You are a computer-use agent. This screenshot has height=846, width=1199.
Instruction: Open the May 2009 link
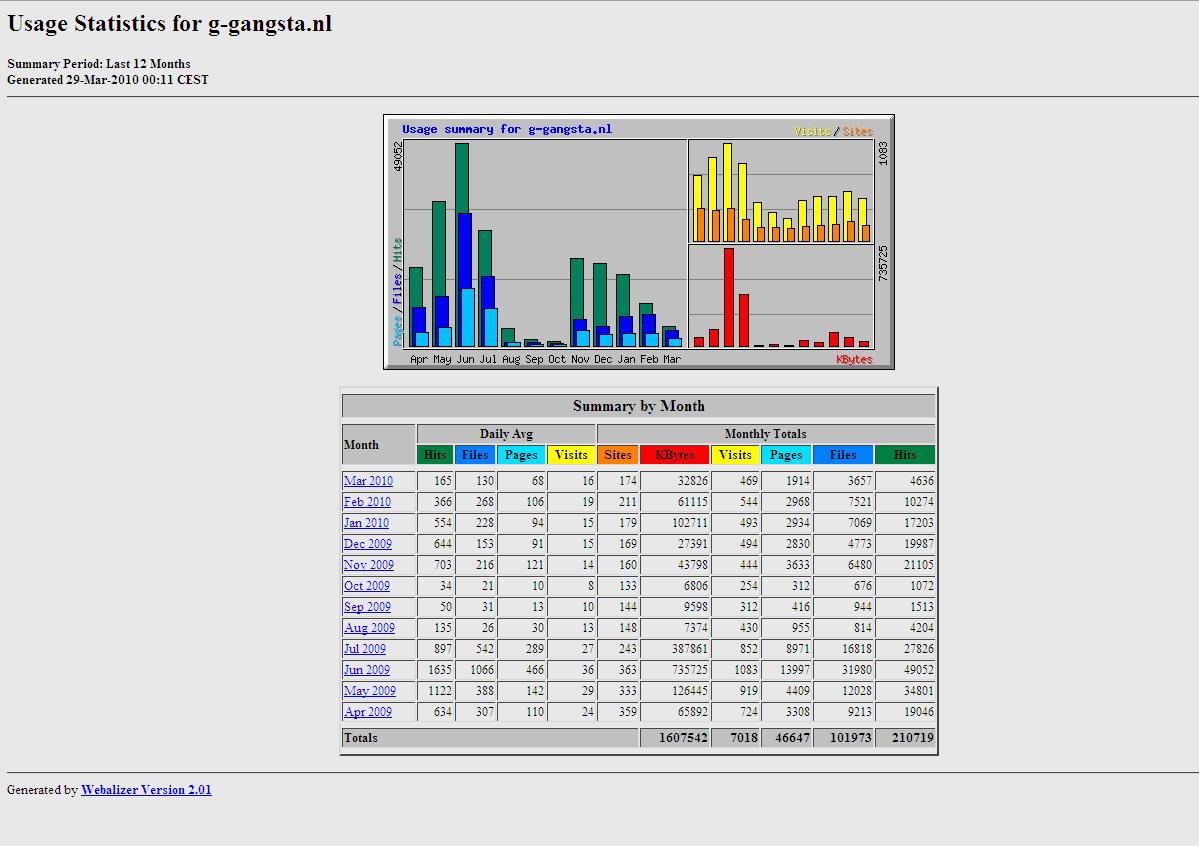point(369,691)
